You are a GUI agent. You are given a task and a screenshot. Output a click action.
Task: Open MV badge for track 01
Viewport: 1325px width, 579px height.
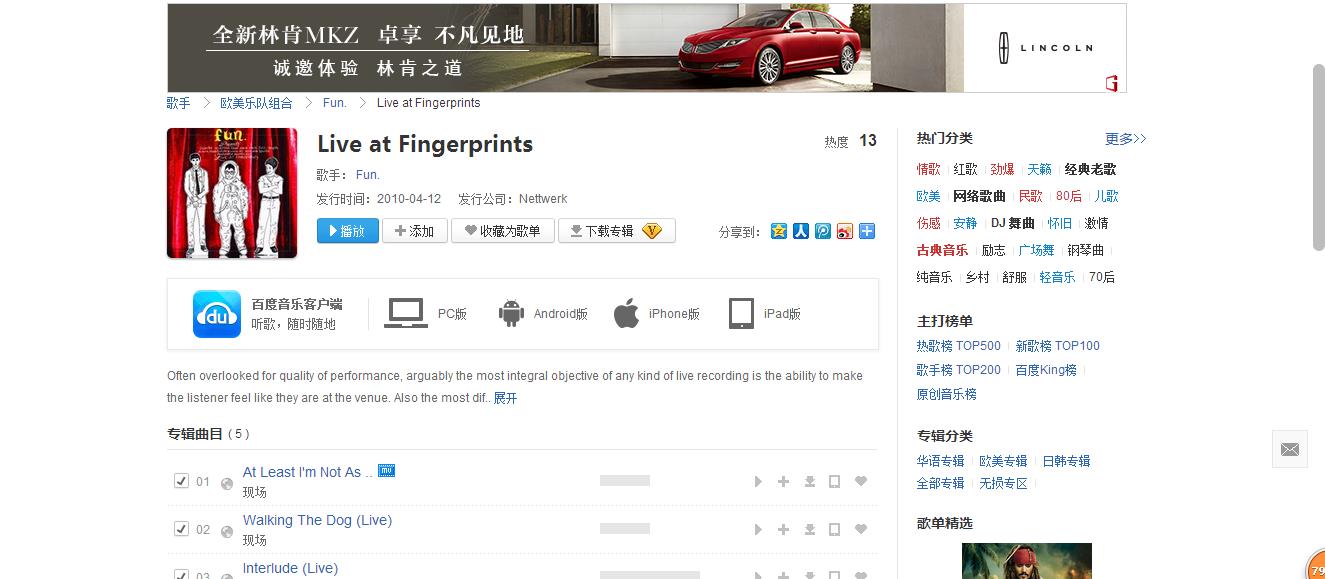[386, 471]
